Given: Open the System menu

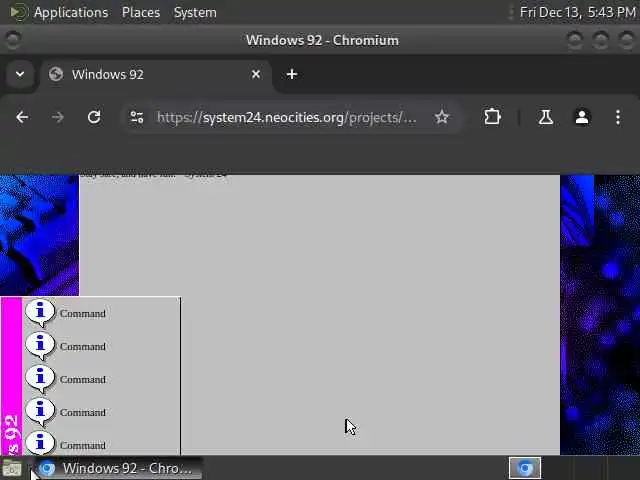Looking at the screenshot, I should 195,12.
